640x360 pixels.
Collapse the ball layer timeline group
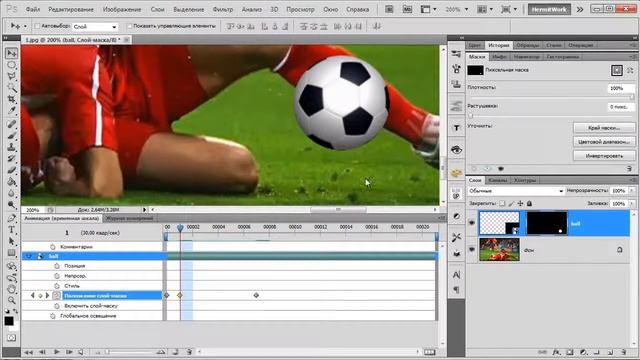(29, 256)
